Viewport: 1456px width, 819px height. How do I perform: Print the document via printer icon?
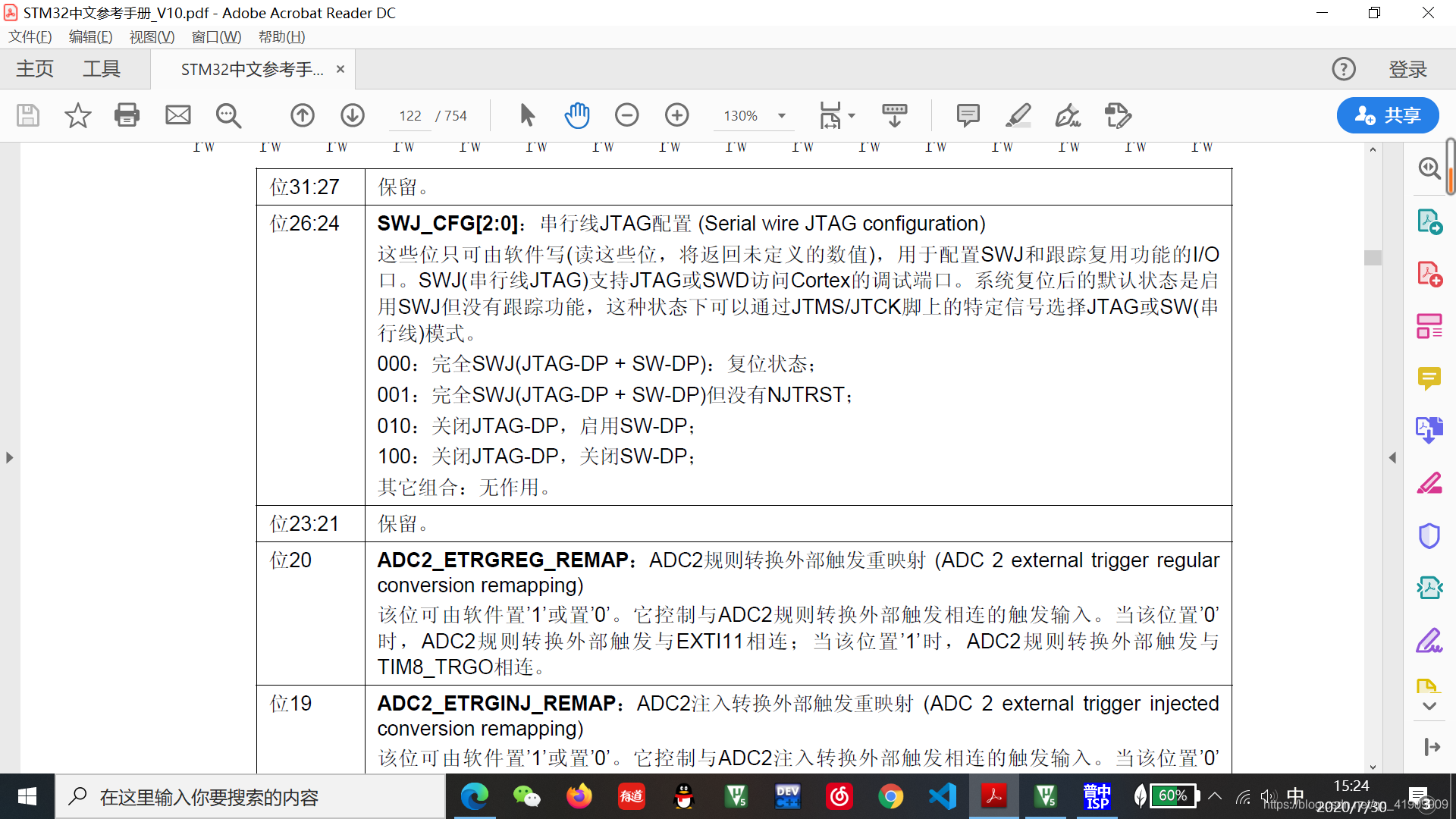tap(127, 115)
